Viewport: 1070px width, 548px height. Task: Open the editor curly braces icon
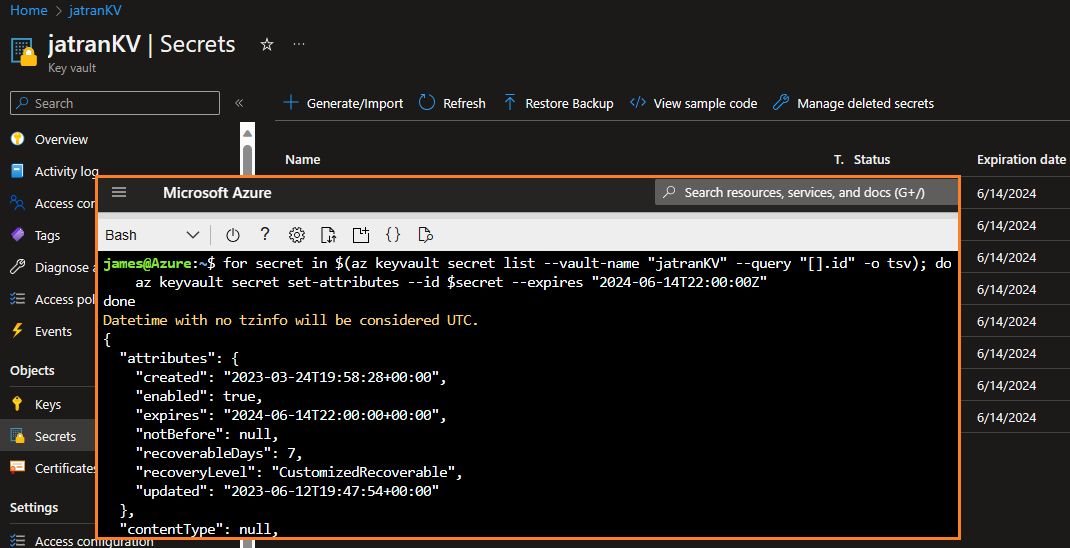[392, 235]
